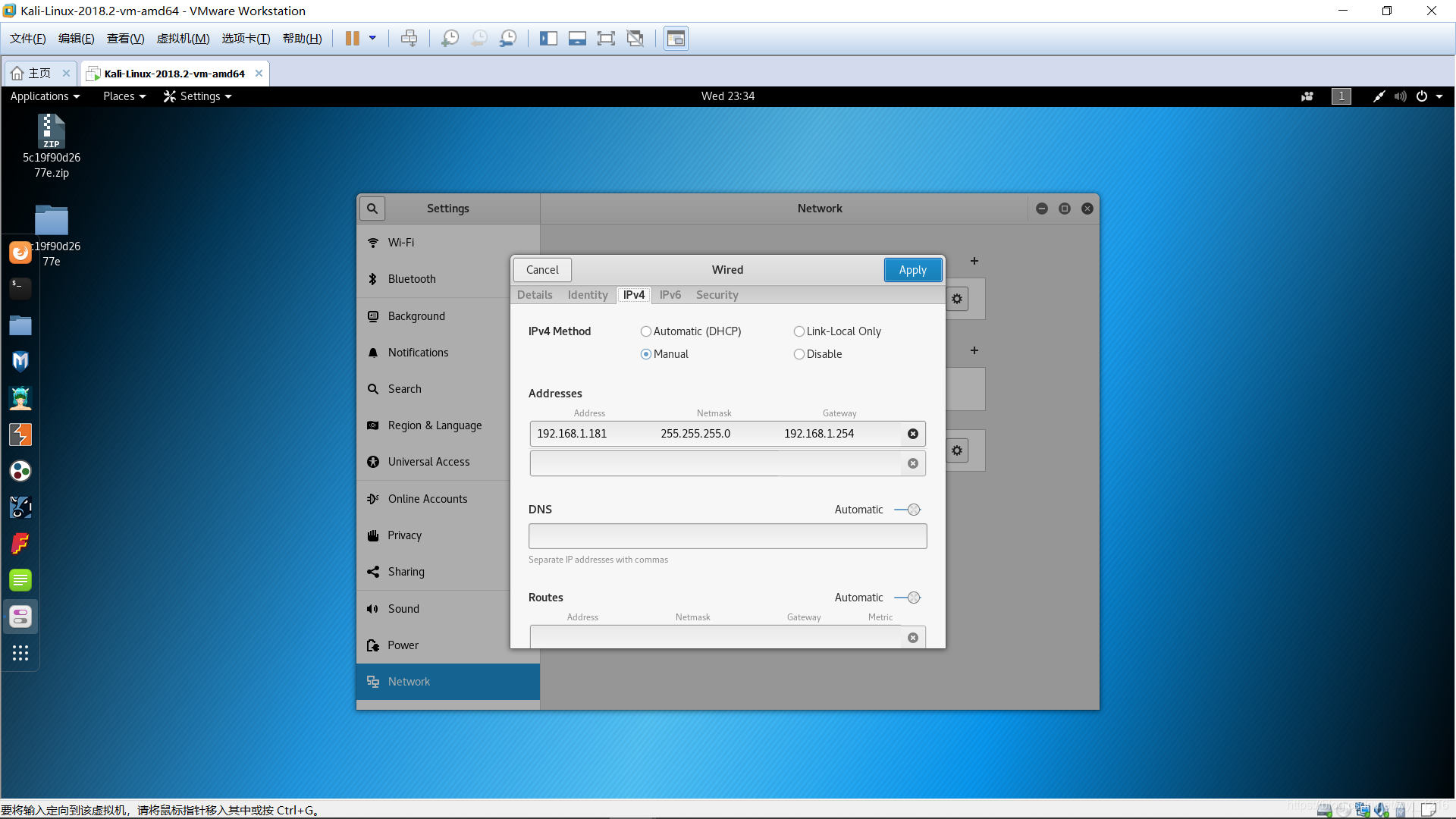This screenshot has height=819, width=1456.
Task: Open the Tweaks/Settings dock icon
Action: [x=20, y=617]
